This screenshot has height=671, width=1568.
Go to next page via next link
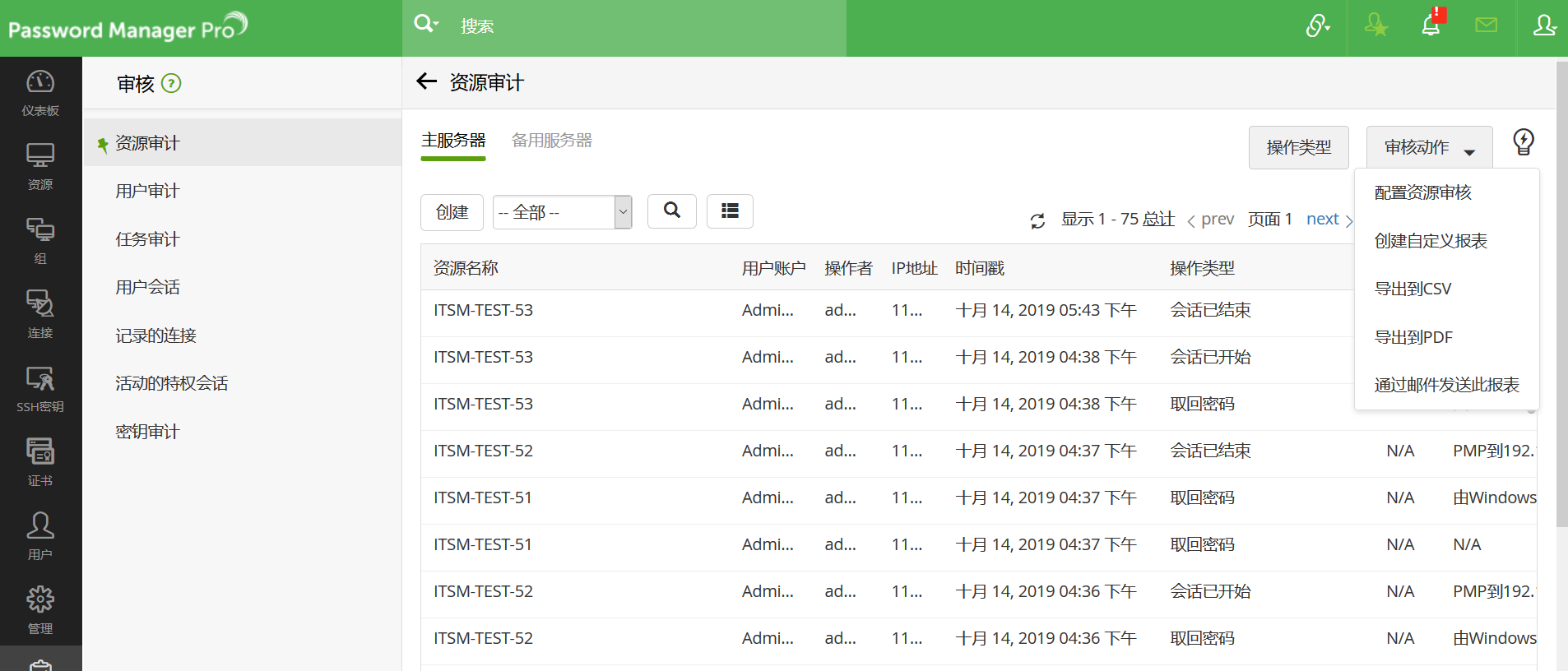point(1323,219)
